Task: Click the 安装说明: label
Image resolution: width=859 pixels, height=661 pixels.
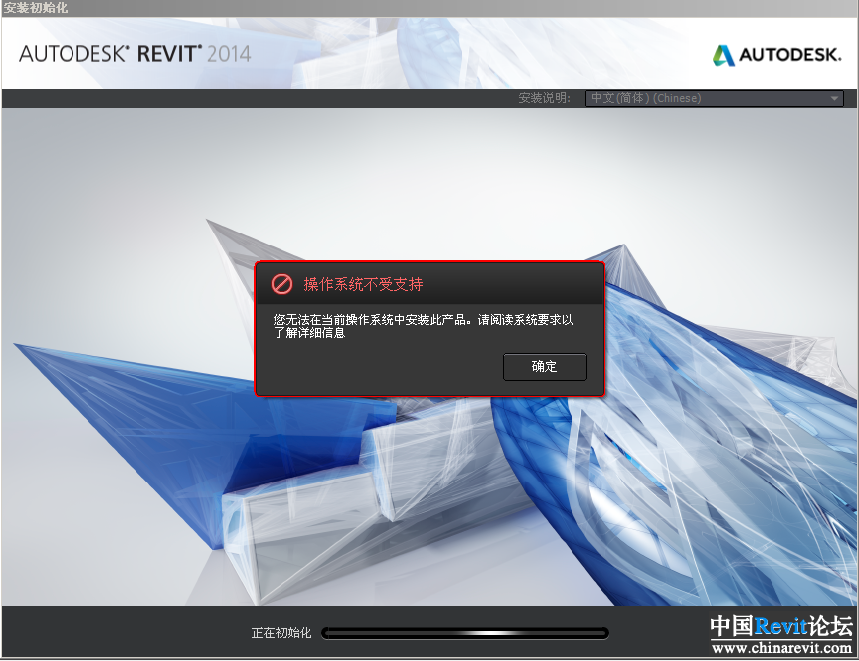Action: click(x=545, y=98)
